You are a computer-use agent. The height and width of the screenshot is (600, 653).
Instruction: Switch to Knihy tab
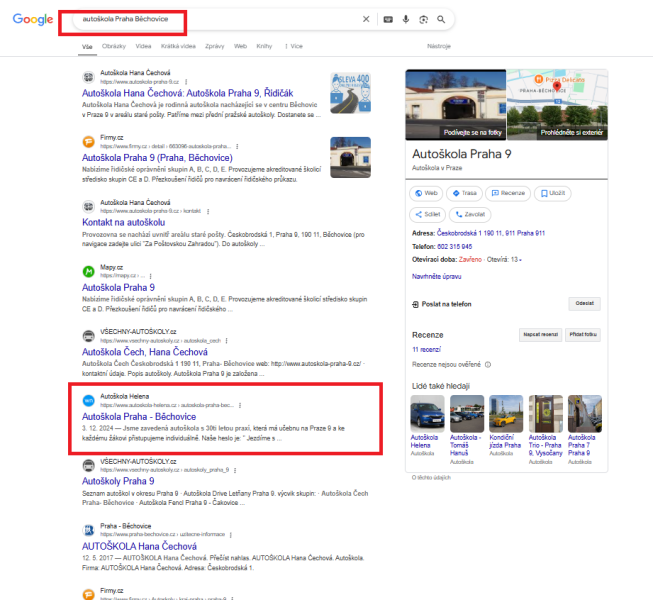(264, 46)
